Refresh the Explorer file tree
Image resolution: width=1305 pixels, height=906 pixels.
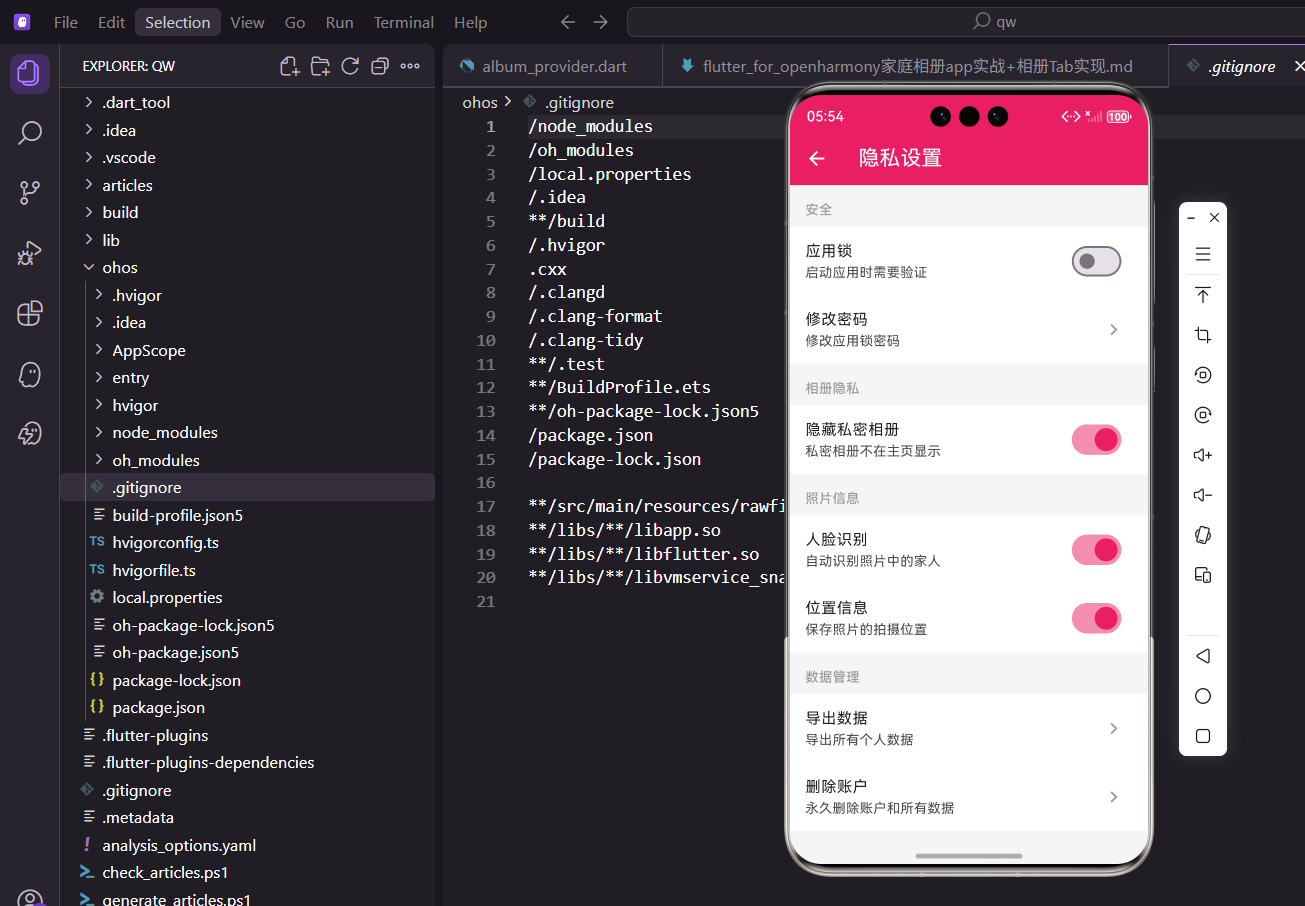click(x=350, y=66)
